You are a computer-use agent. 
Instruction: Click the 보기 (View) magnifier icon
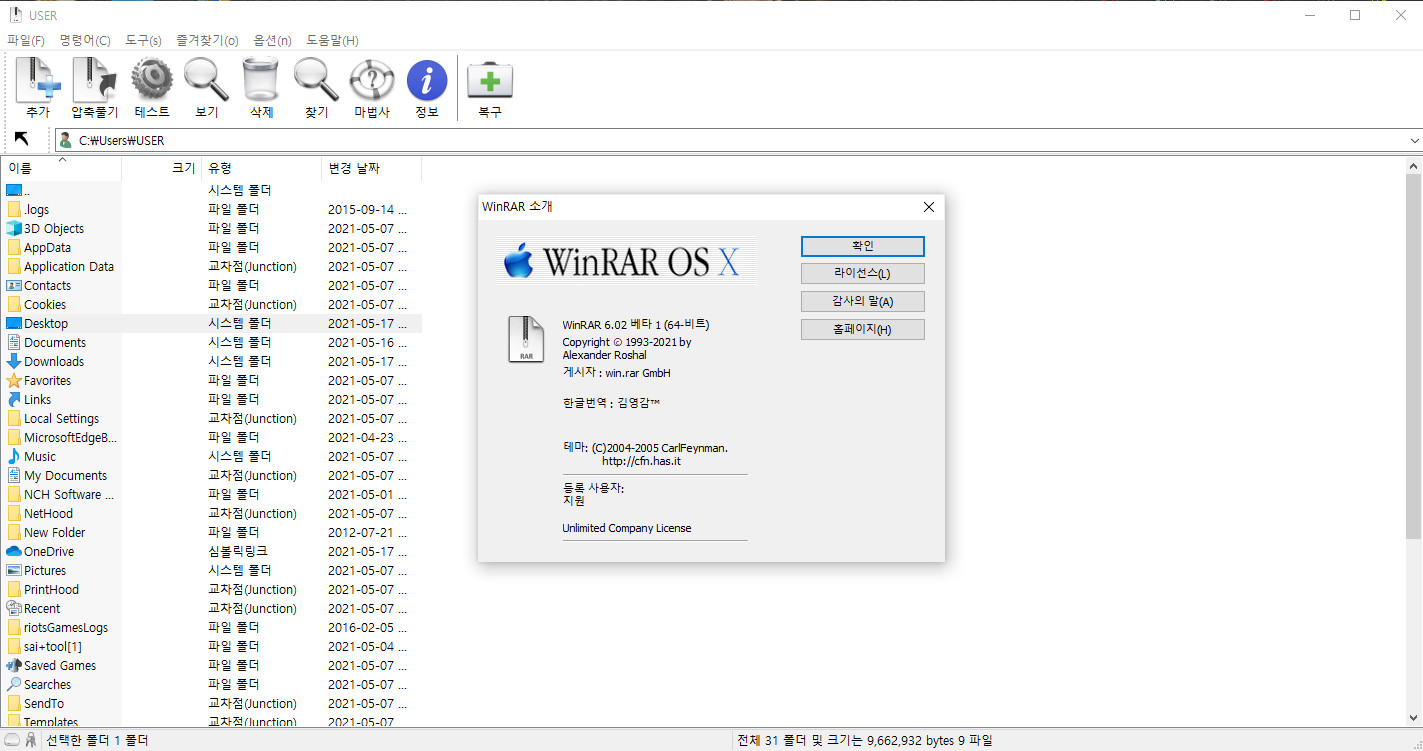(x=207, y=81)
